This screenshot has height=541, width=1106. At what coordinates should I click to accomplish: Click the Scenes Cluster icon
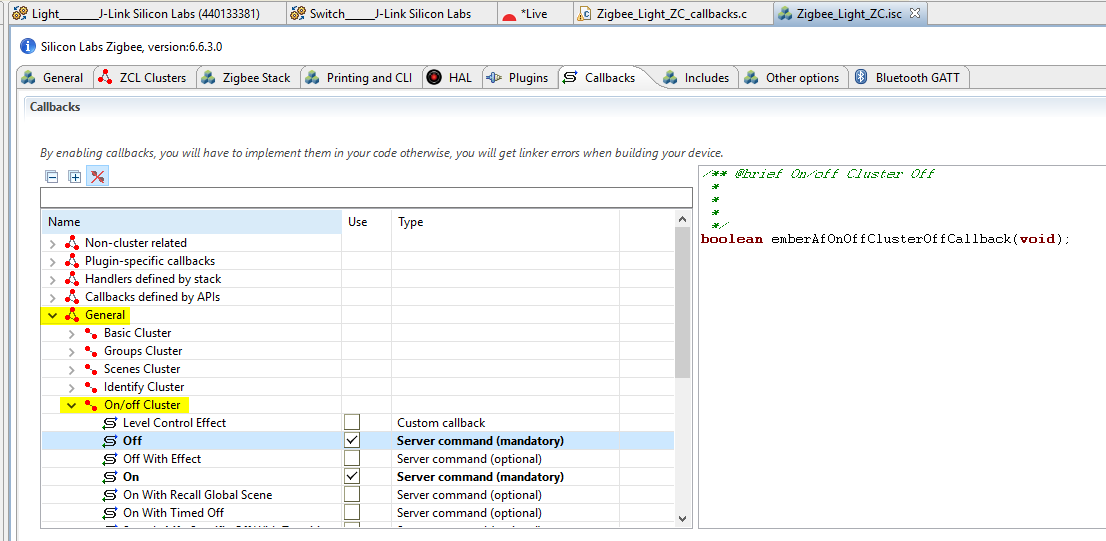tap(91, 369)
